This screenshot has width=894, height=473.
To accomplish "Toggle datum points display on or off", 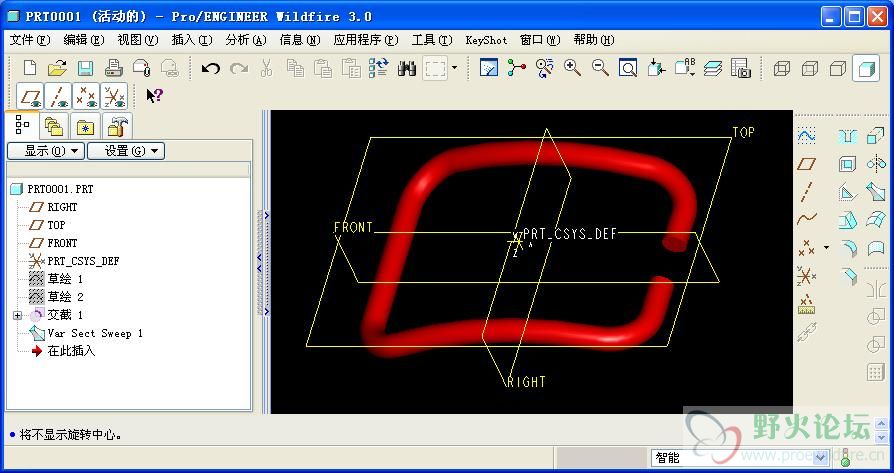I will [x=86, y=96].
